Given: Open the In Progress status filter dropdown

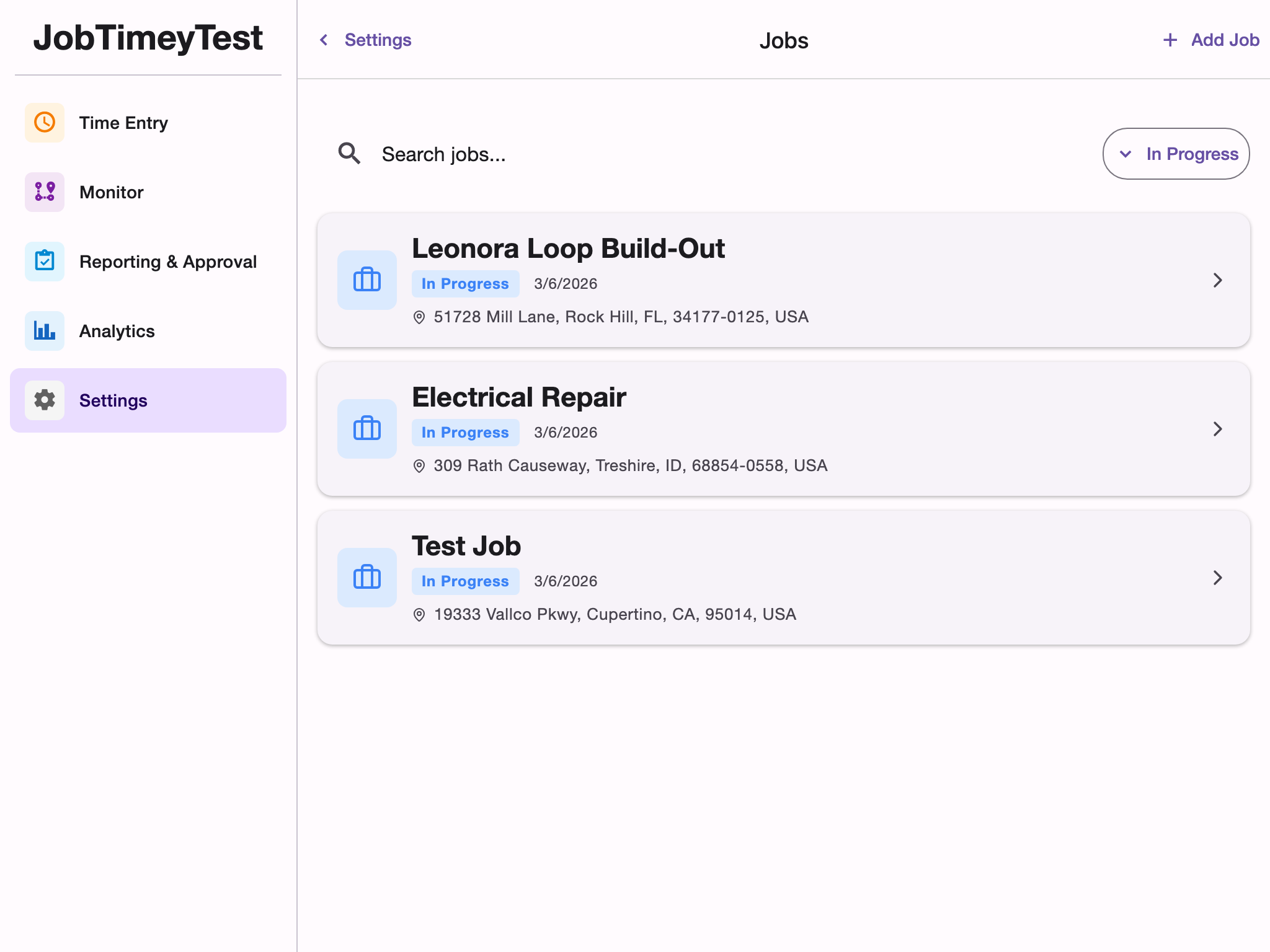Looking at the screenshot, I should coord(1175,154).
